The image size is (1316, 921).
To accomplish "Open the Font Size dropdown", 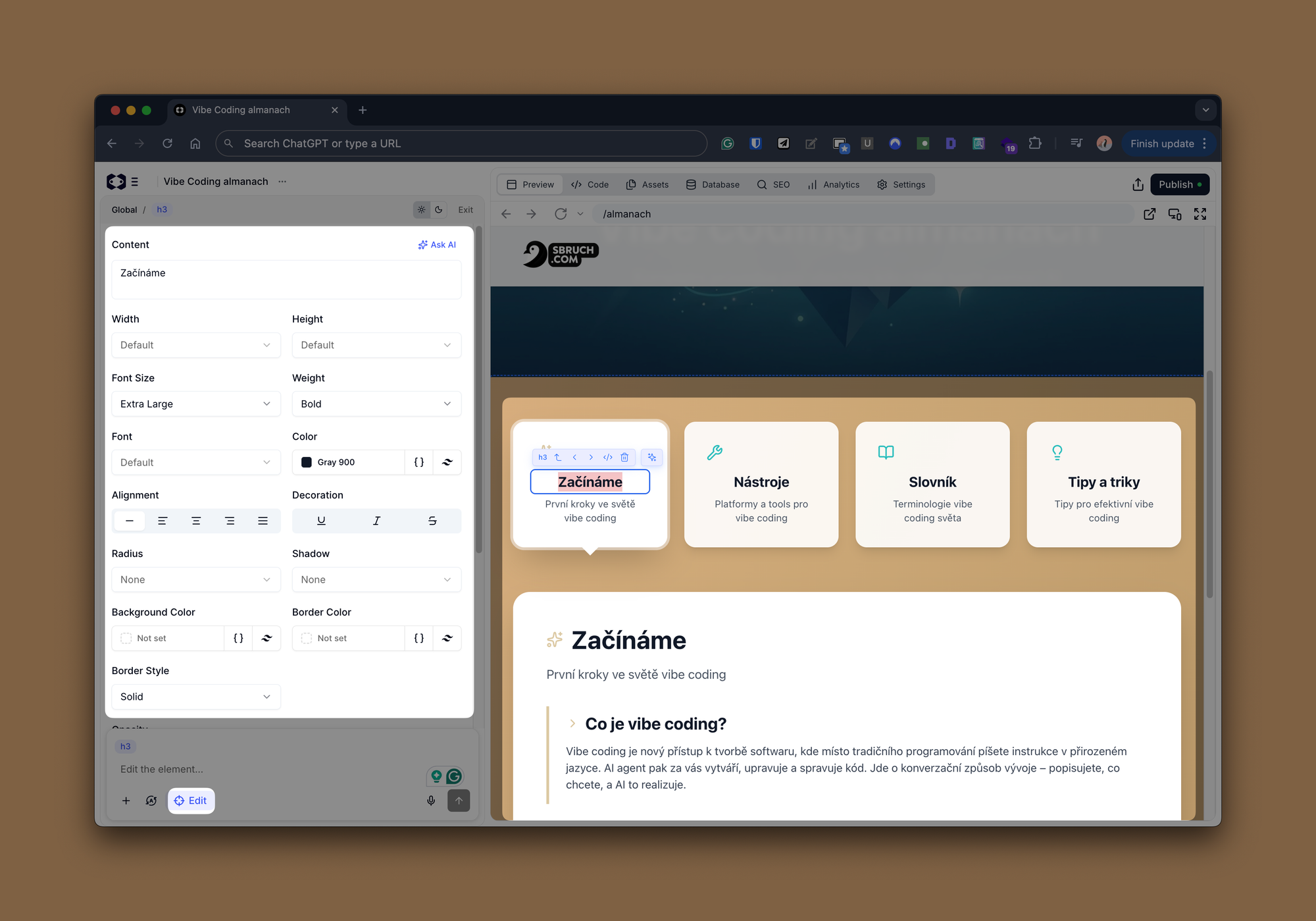I will (x=195, y=404).
